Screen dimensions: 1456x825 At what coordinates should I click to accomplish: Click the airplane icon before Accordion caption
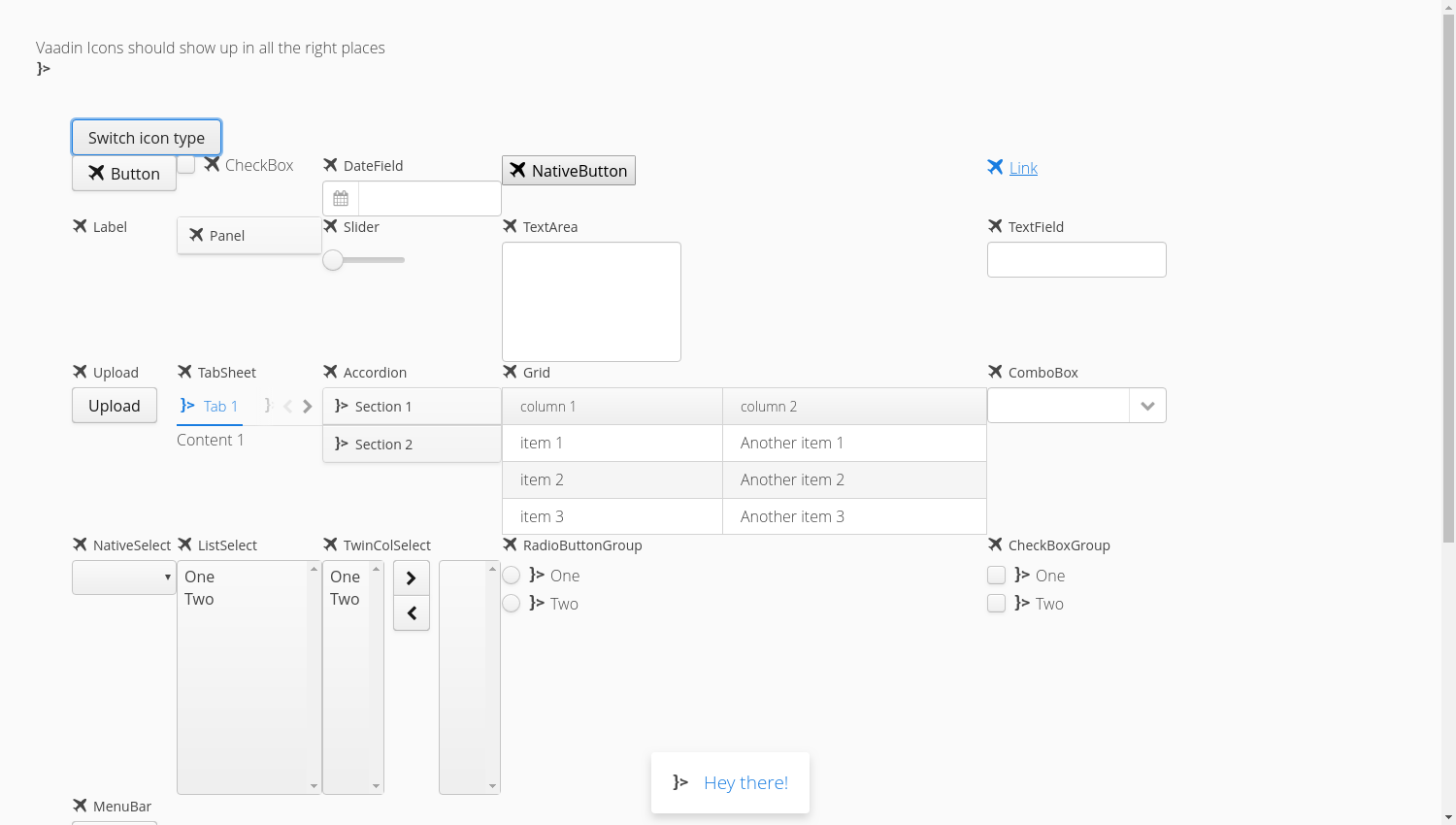click(330, 372)
